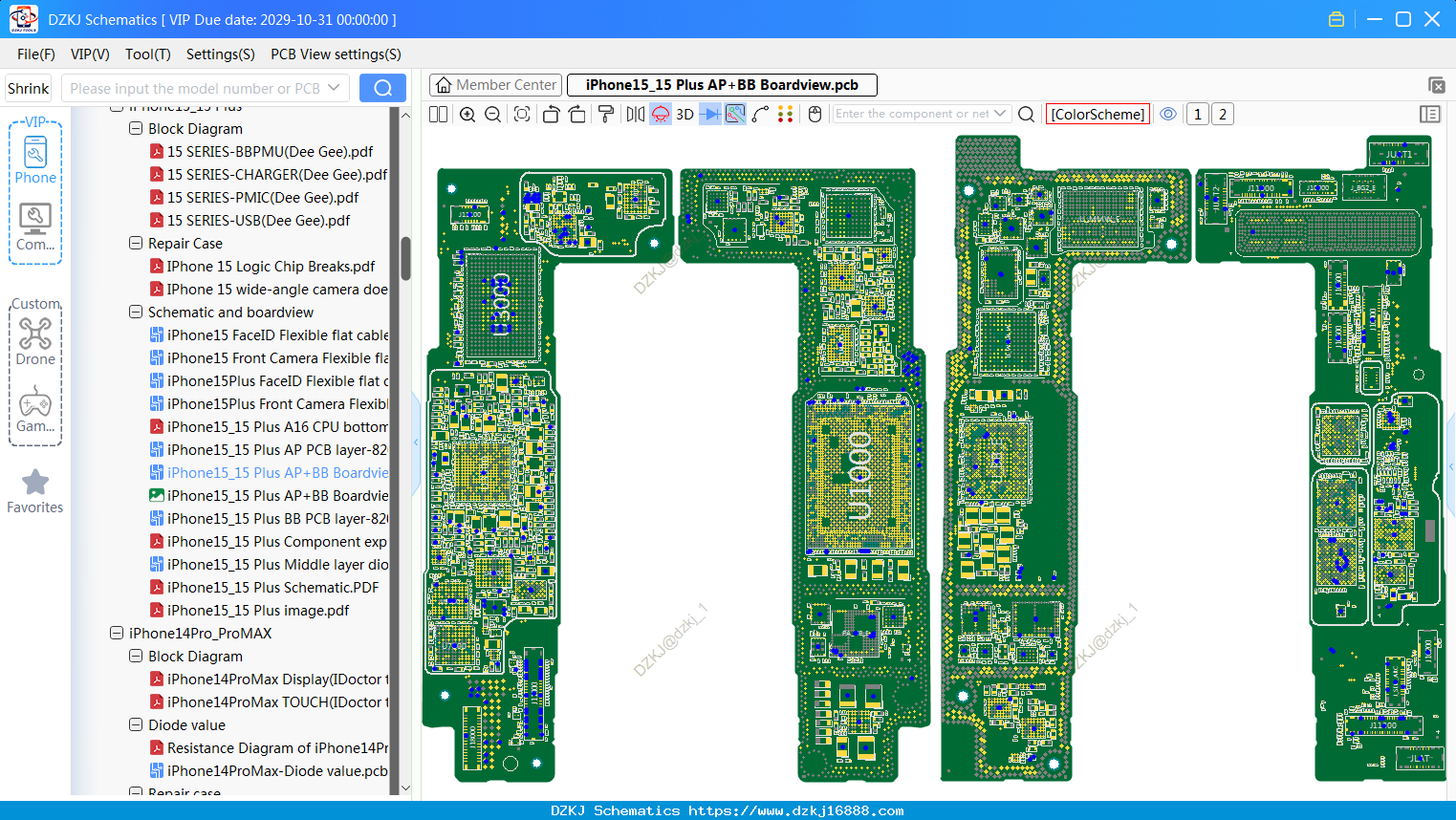The height and width of the screenshot is (820, 1456).
Task: Open the File(F) menu
Action: point(36,54)
